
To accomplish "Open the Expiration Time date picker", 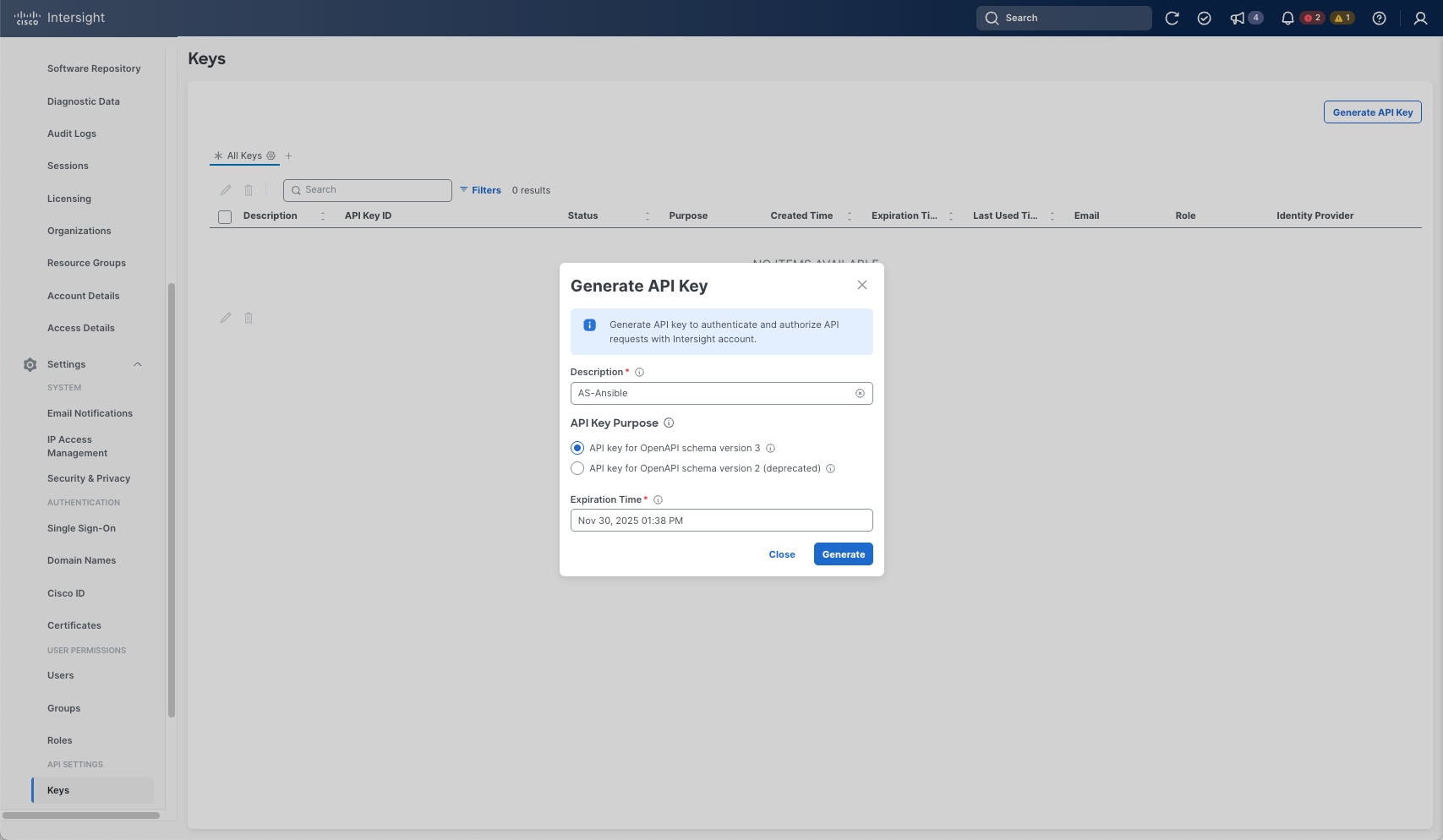I will 721,520.
